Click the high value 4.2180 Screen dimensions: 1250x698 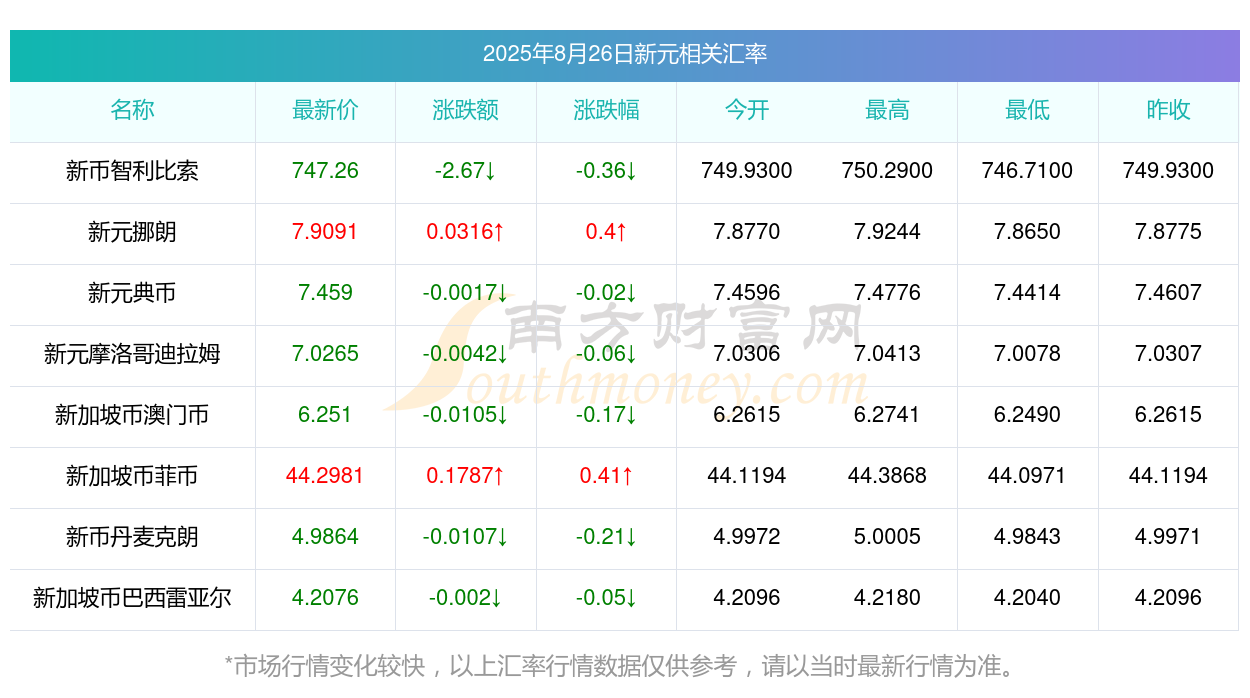pyautogui.click(x=887, y=598)
